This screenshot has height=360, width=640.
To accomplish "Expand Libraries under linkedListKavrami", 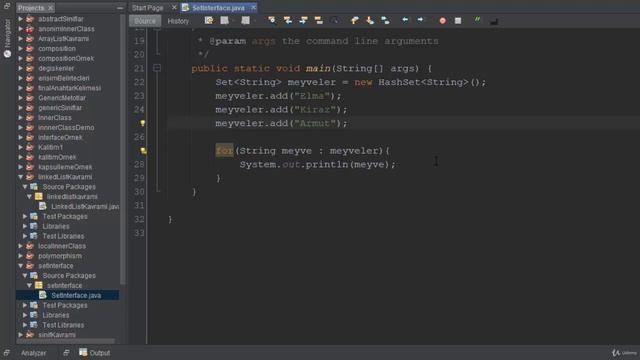I will 25,226.
